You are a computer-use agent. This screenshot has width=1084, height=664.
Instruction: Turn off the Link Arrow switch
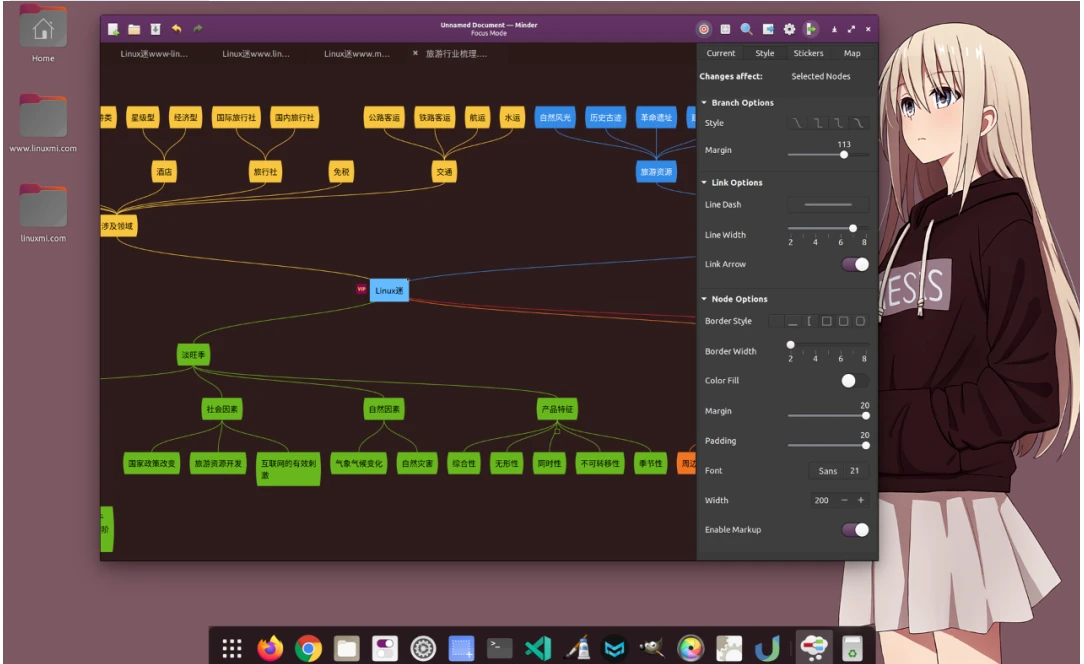855,264
